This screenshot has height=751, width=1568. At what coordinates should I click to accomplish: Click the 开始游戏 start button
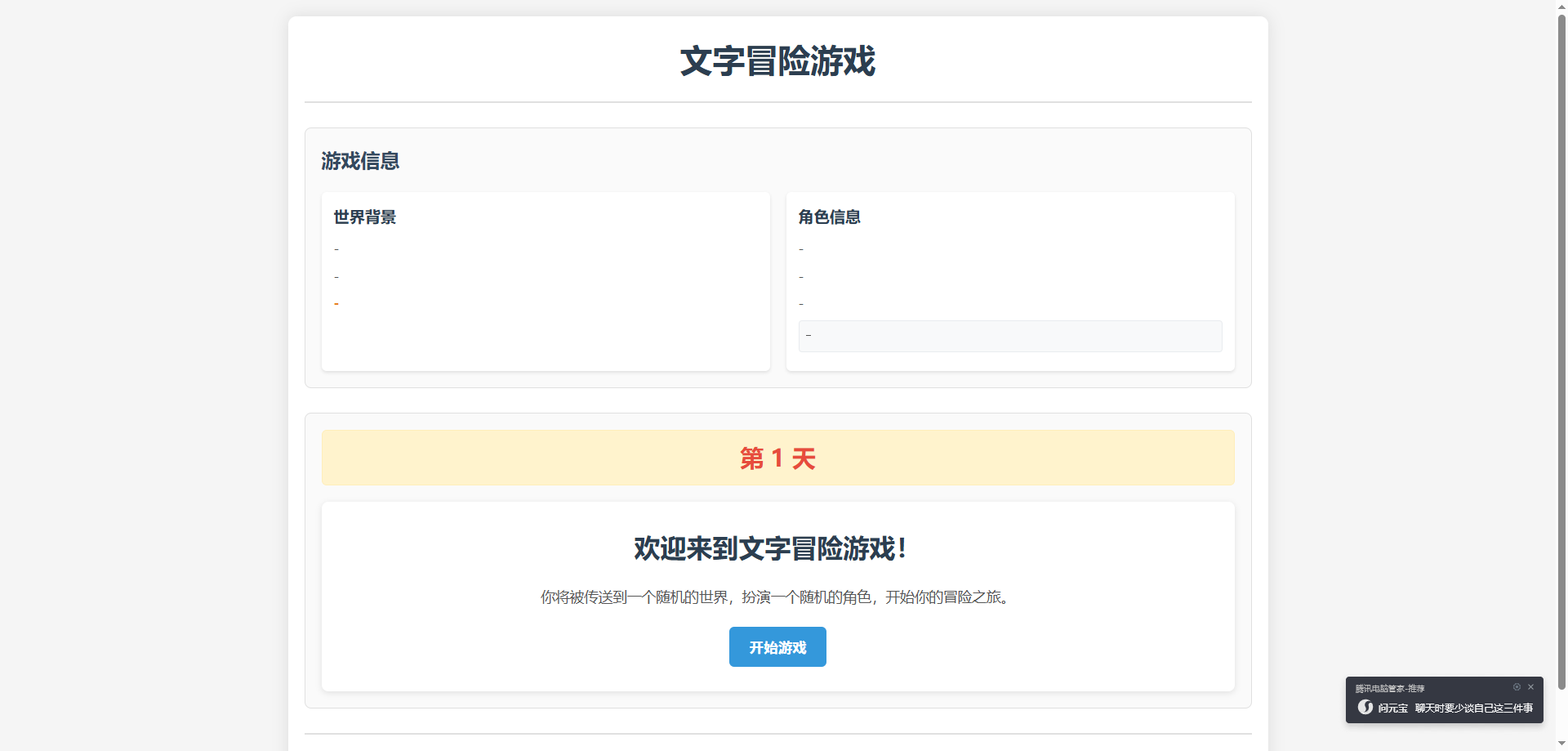coord(777,647)
